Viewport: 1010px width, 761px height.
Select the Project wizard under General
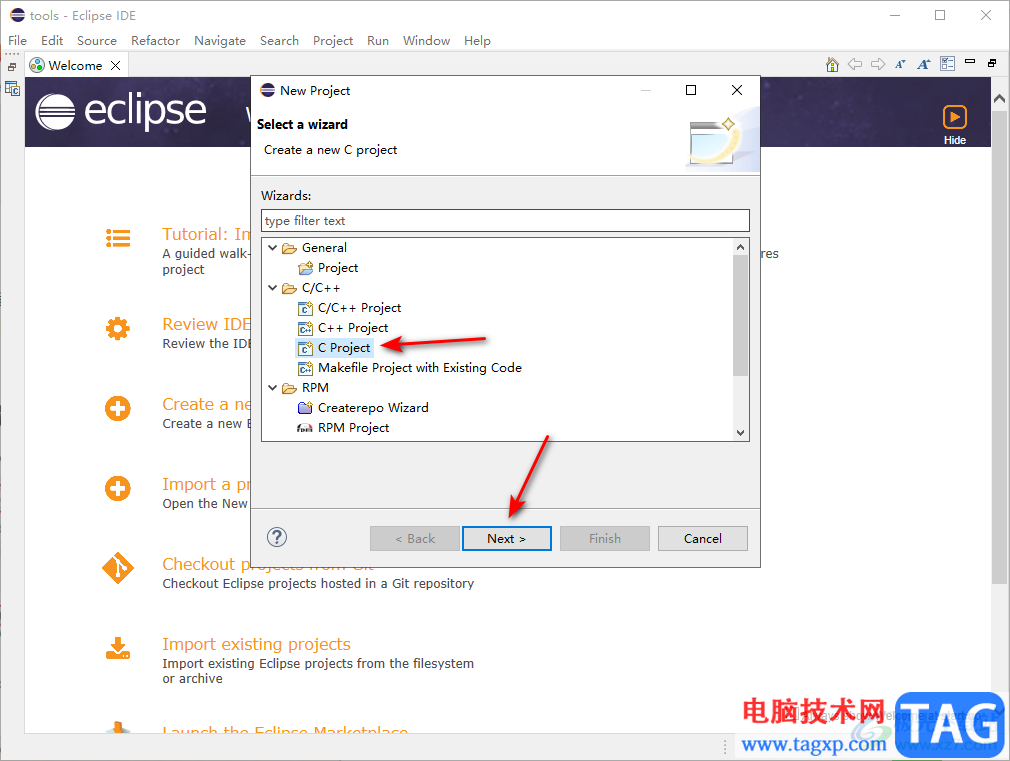coord(338,267)
